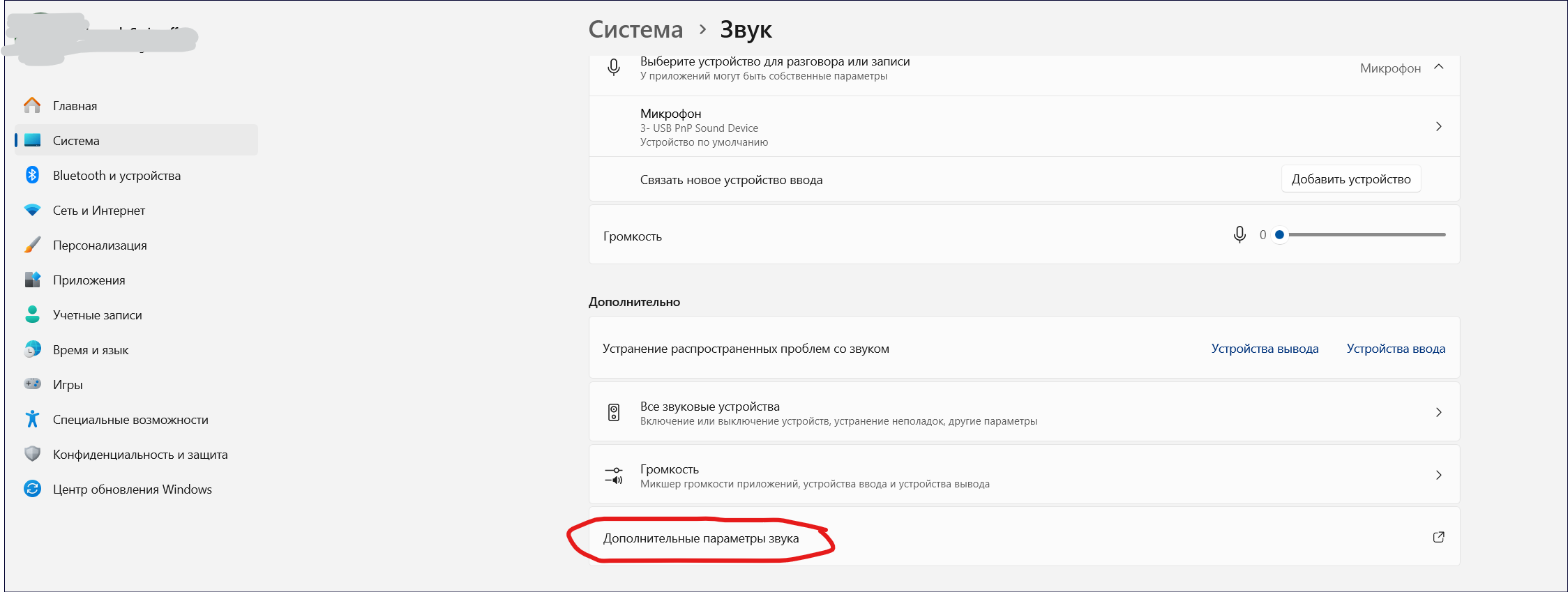Open Громкость mixer row chevron
The image size is (1568, 592).
[x=1438, y=475]
